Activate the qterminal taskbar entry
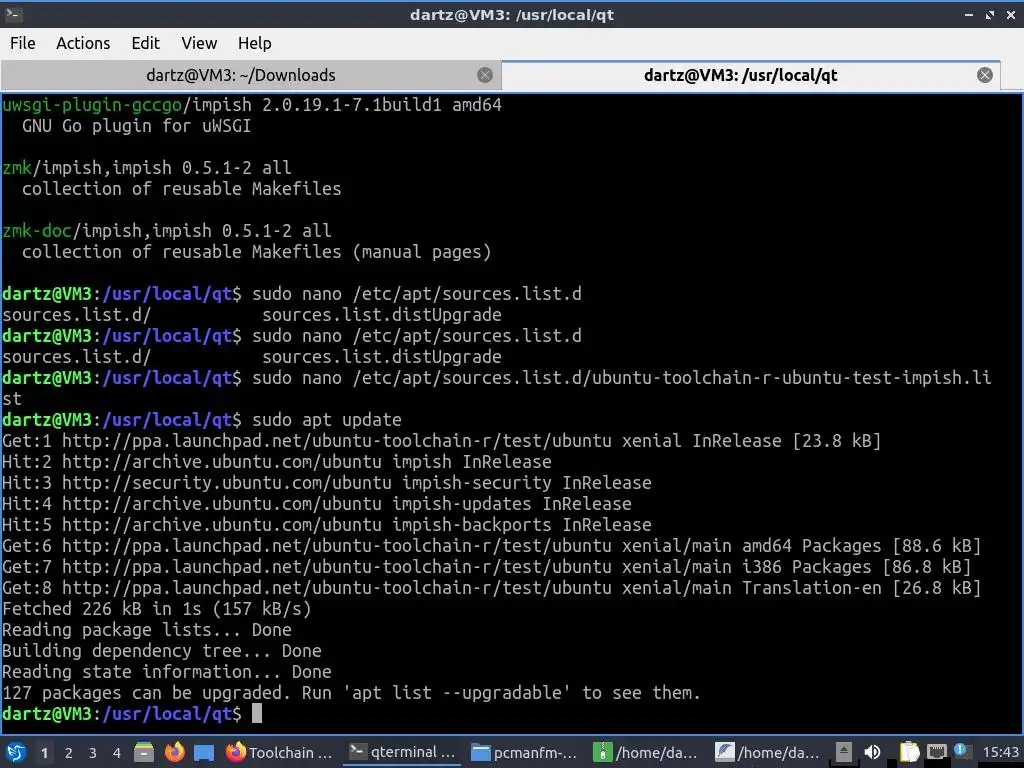The height and width of the screenshot is (768, 1024). click(x=401, y=752)
